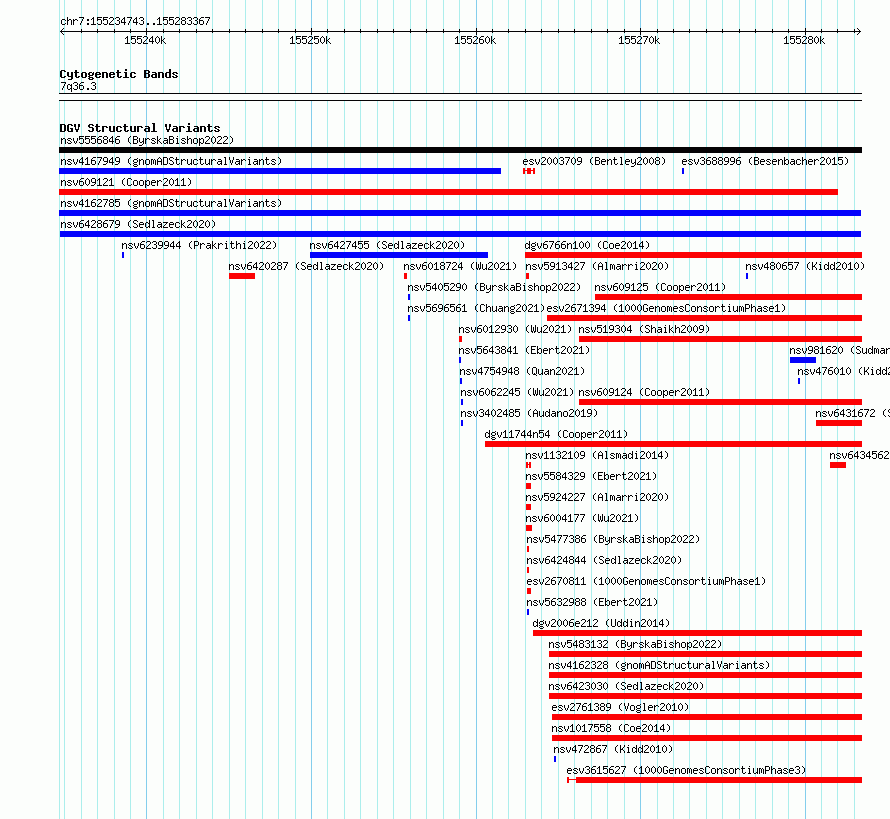Screen dimensions: 890x819
Task: Open nsv1132109 (Alsmadi2014) label
Action: coord(597,455)
